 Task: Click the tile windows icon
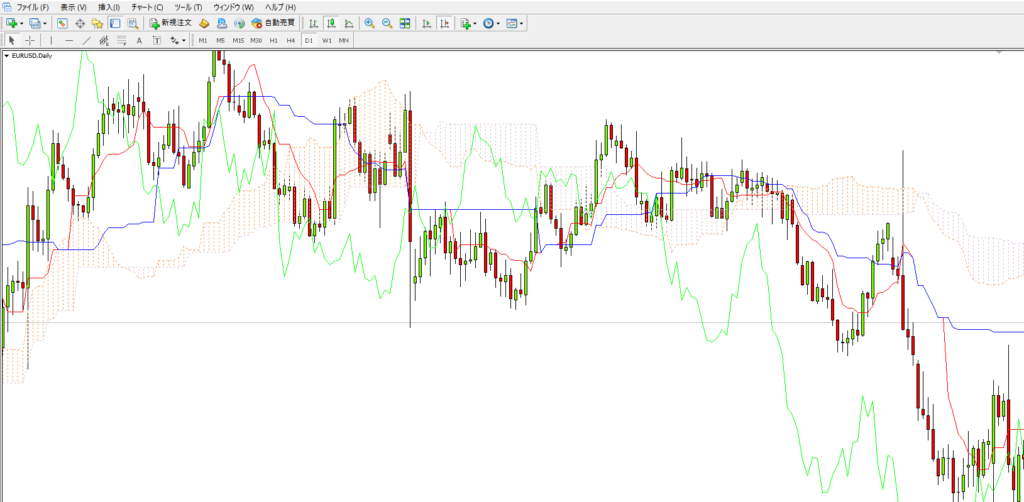405,23
